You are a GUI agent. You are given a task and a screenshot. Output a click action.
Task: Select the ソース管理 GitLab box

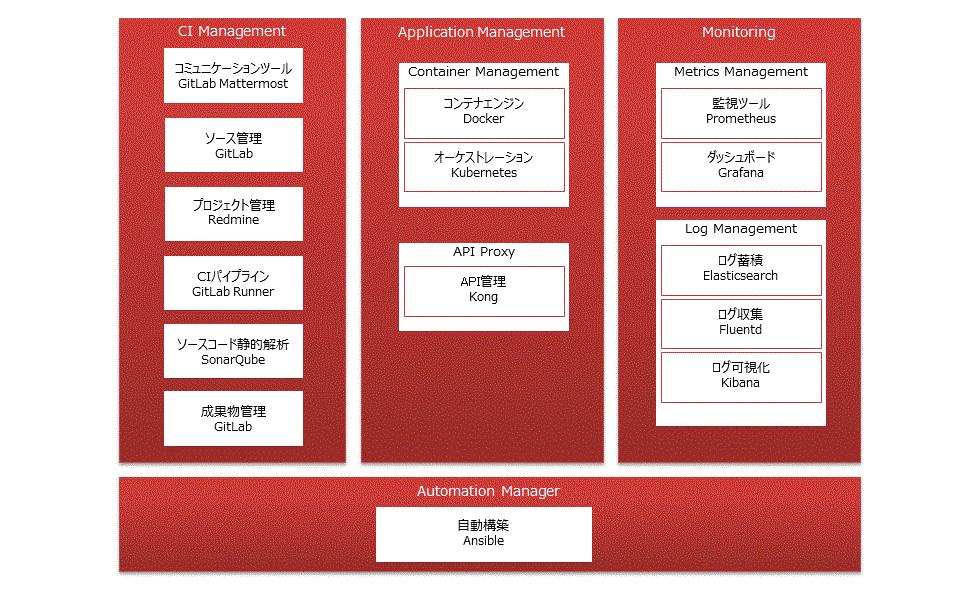pyautogui.click(x=233, y=145)
